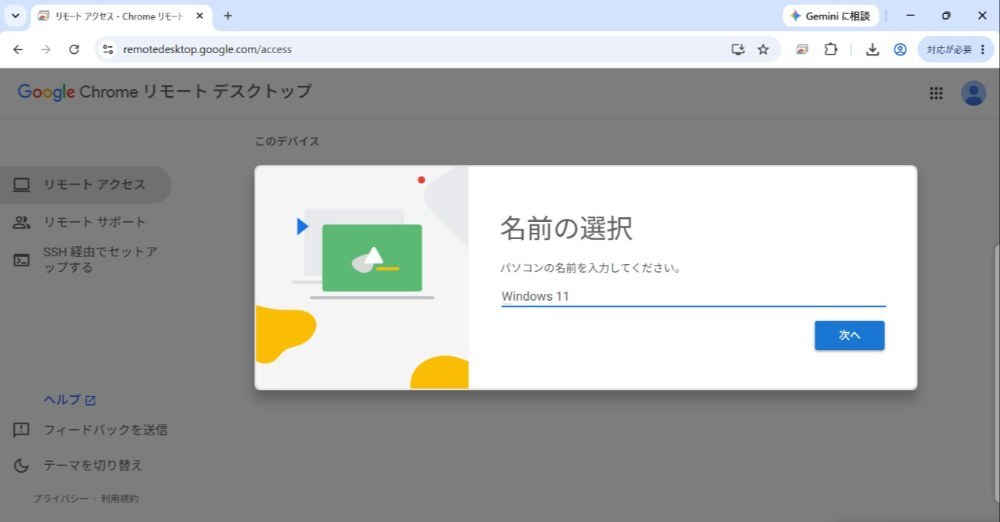
Task: Open the Google apps grid icon
Action: click(x=936, y=93)
